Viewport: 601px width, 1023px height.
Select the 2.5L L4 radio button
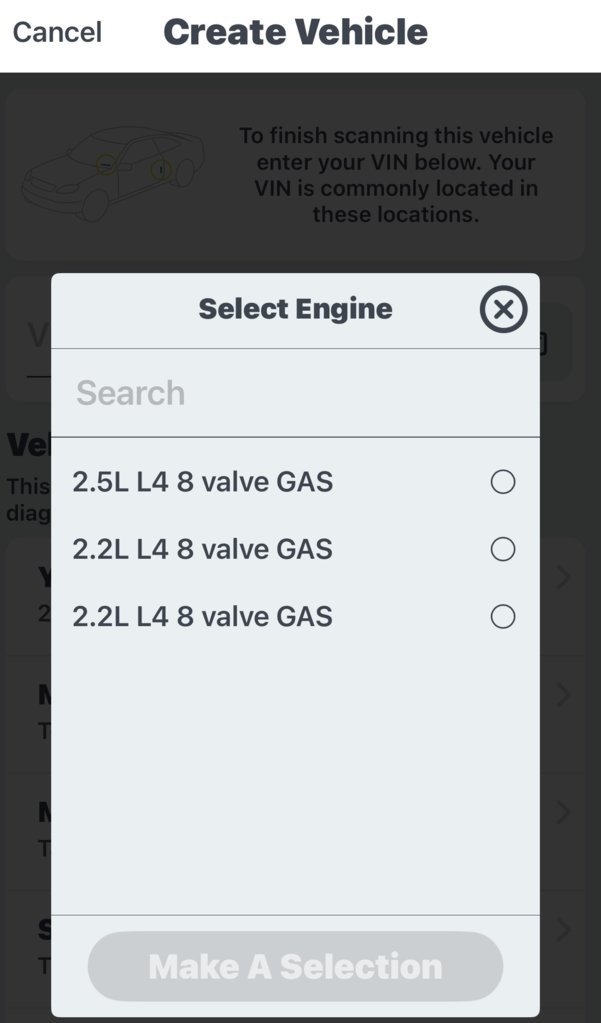point(502,482)
